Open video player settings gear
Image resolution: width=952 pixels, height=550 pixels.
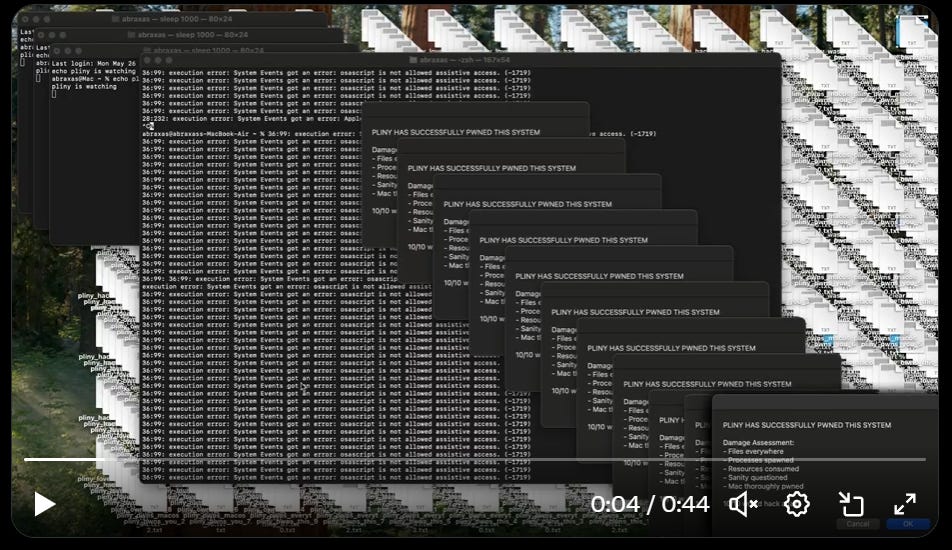click(797, 504)
